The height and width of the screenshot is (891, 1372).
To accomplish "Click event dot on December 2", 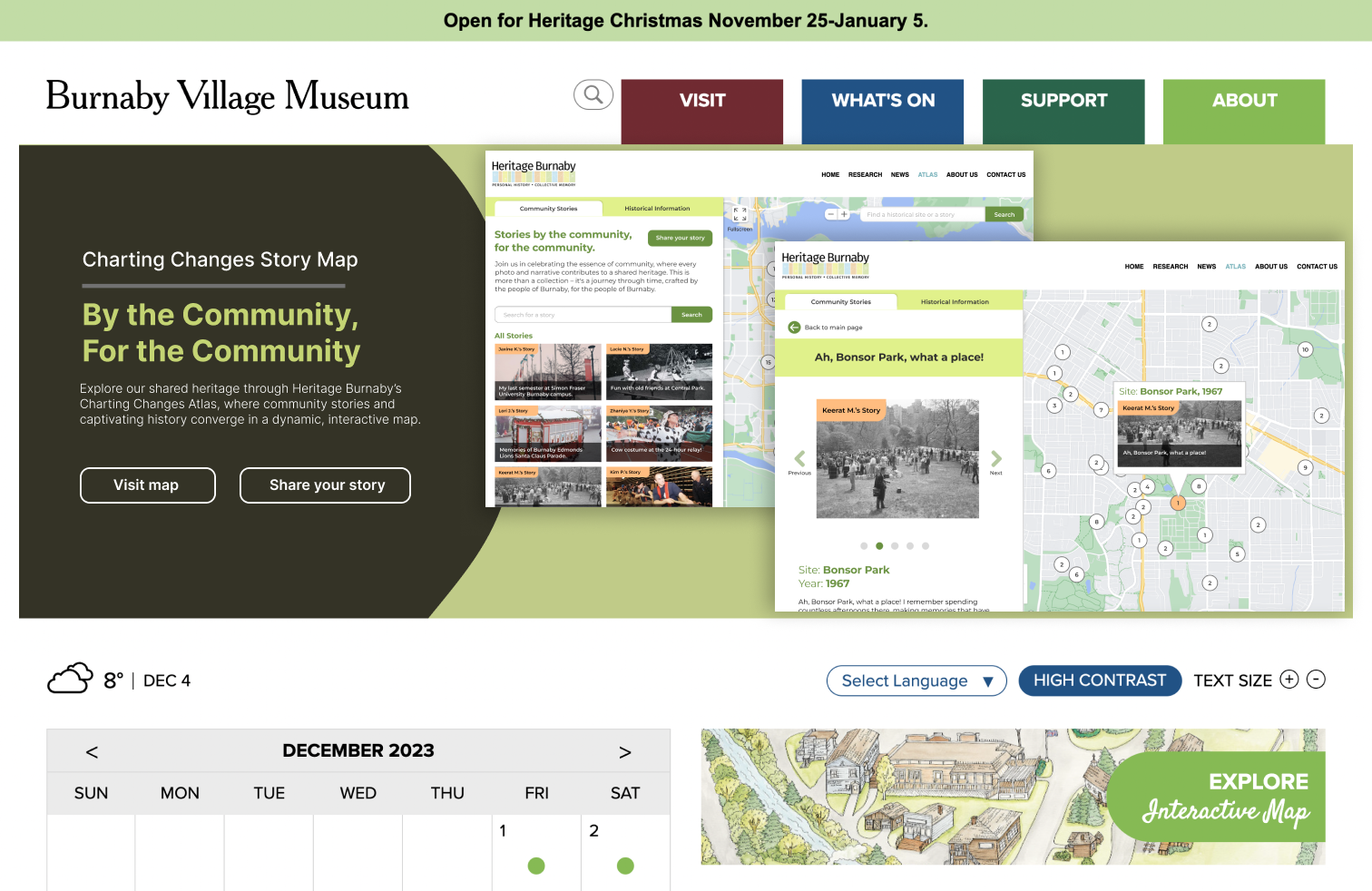I will tap(625, 866).
